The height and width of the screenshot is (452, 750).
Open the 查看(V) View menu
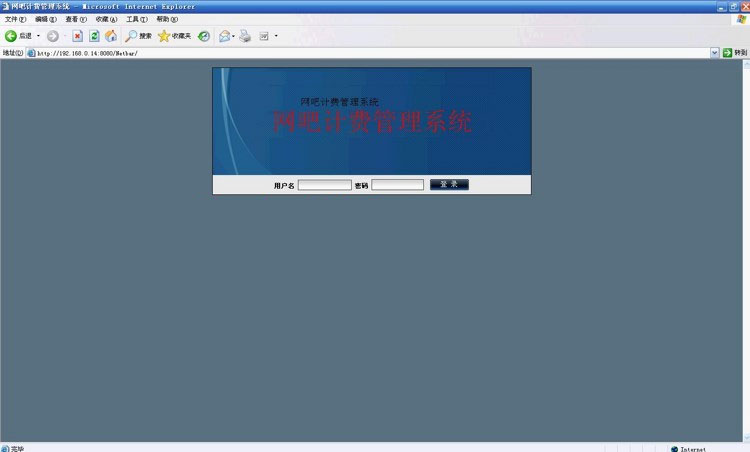[76, 19]
